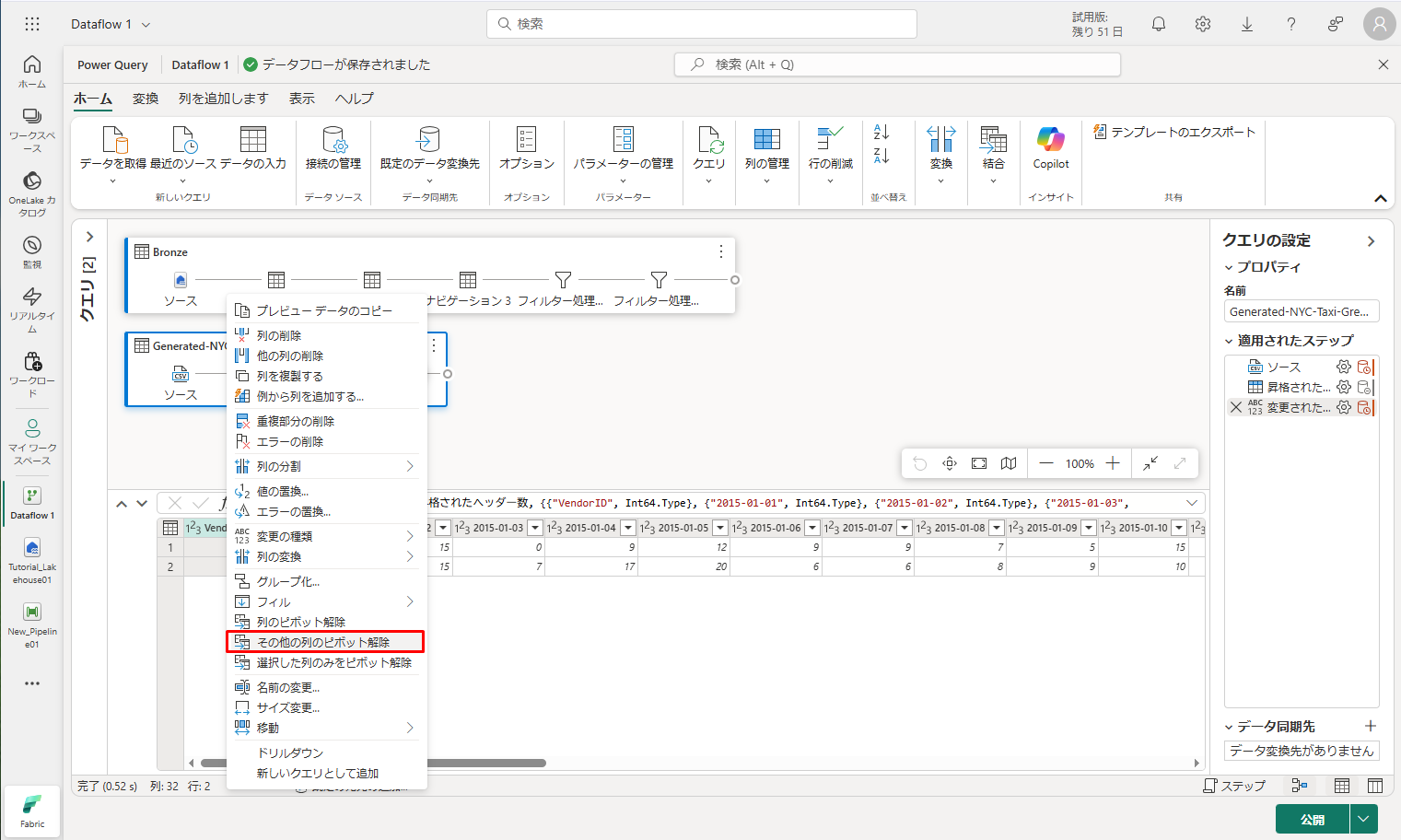Open the notifications bell
The width and height of the screenshot is (1401, 840).
pyautogui.click(x=1159, y=24)
